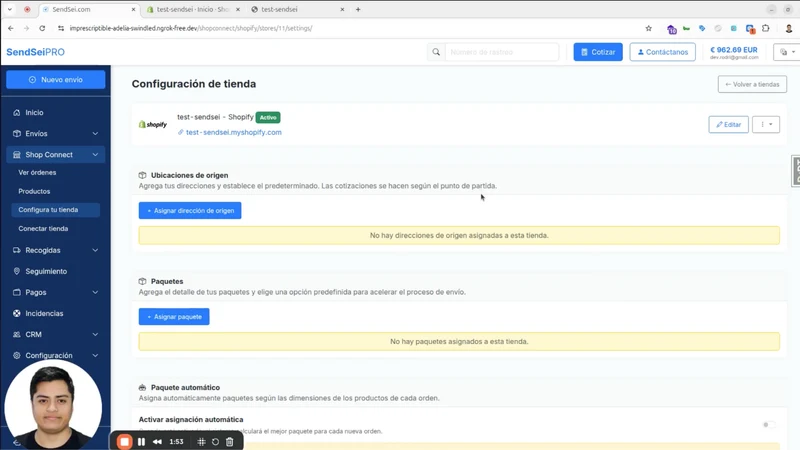Click Asignar dirección de origen button
Screen dimensions: 800x450
[190, 210]
